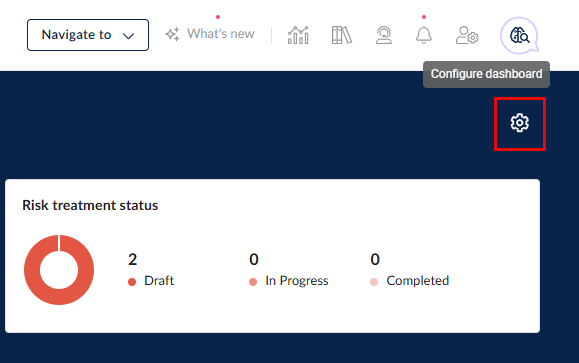Click the sparkle icon beside What's new
The width and height of the screenshot is (579, 363).
(172, 34)
